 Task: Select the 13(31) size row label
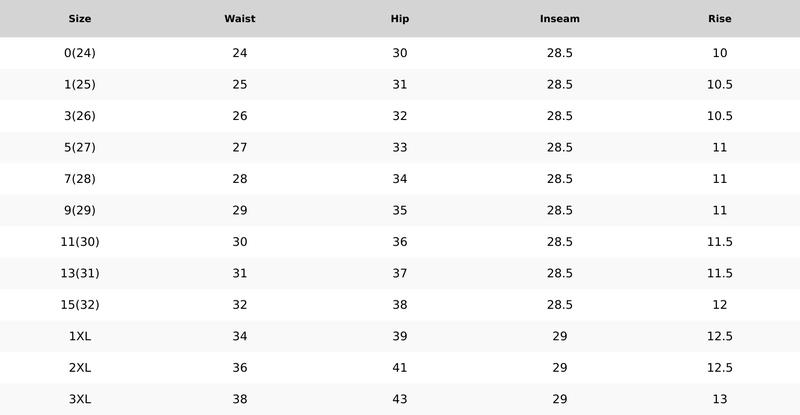80,274
